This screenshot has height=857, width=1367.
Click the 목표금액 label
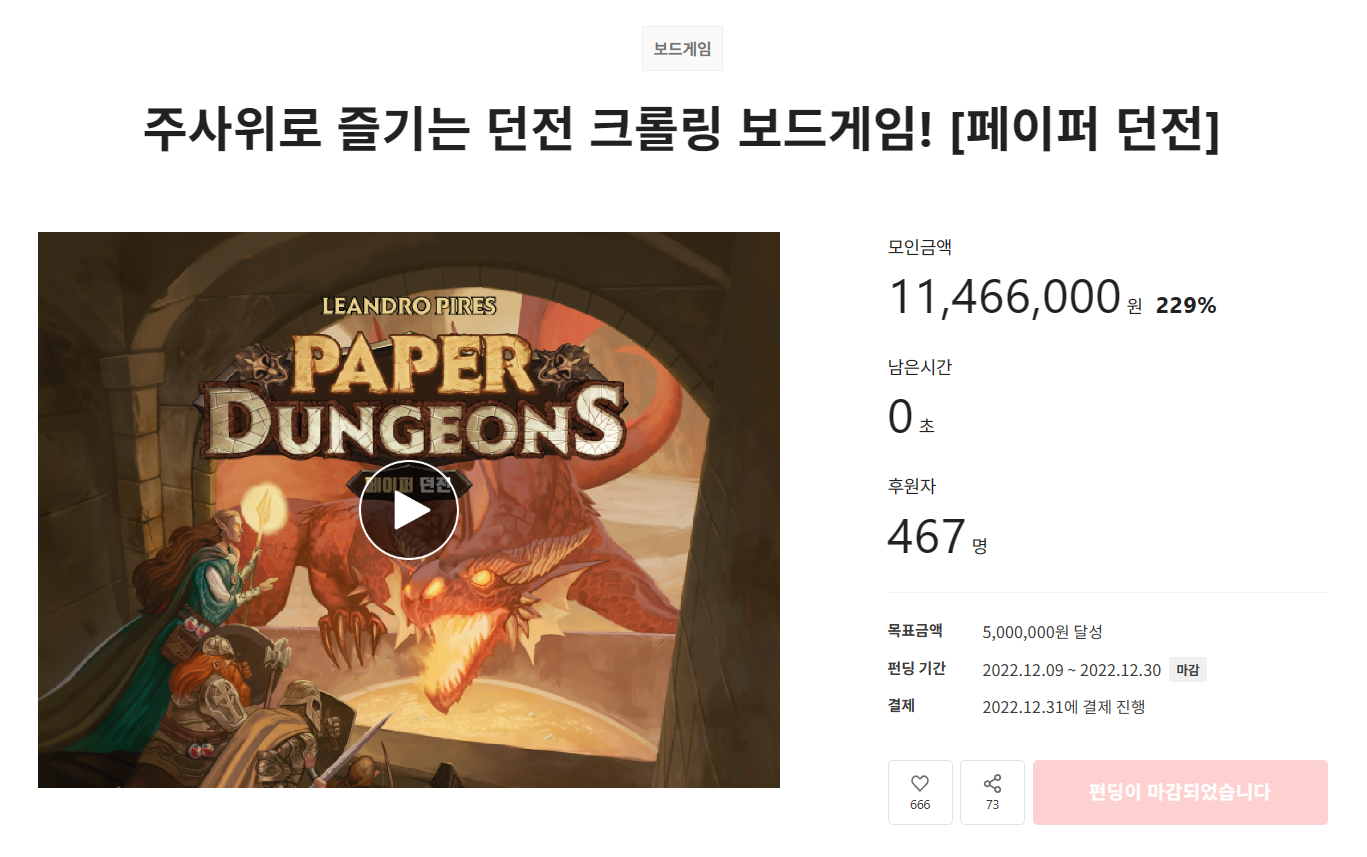tap(915, 631)
